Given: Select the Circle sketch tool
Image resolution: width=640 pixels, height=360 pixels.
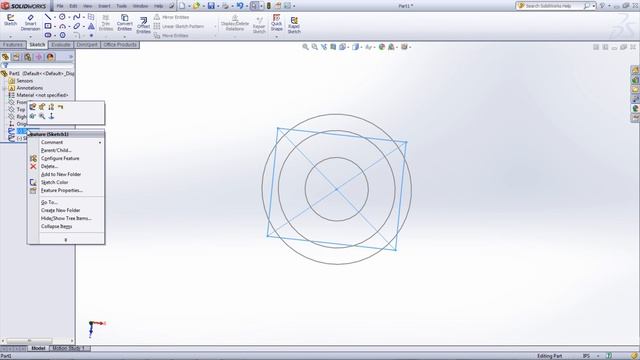Looking at the screenshot, I should tap(62, 17).
